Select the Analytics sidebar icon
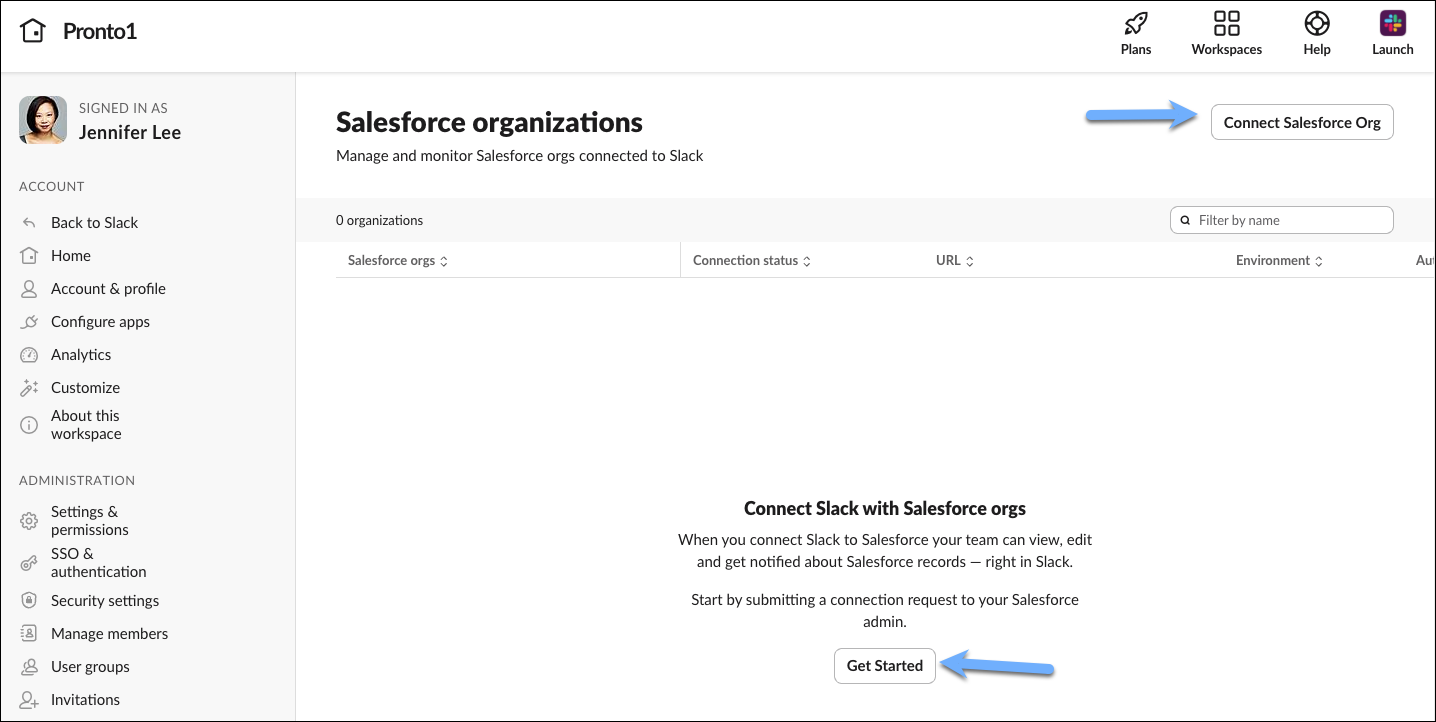 click(x=29, y=354)
